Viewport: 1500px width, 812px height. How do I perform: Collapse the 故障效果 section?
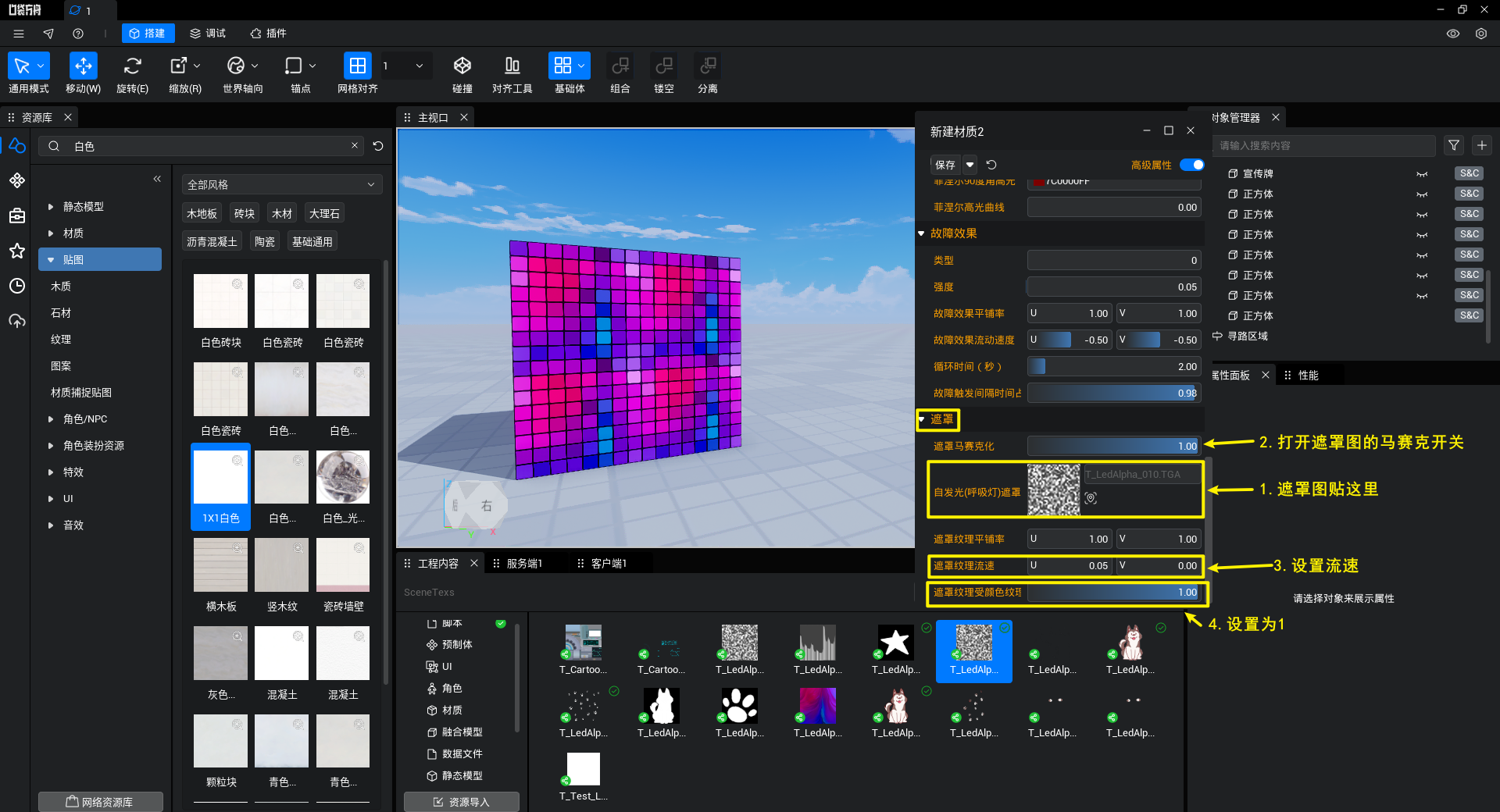tap(922, 233)
